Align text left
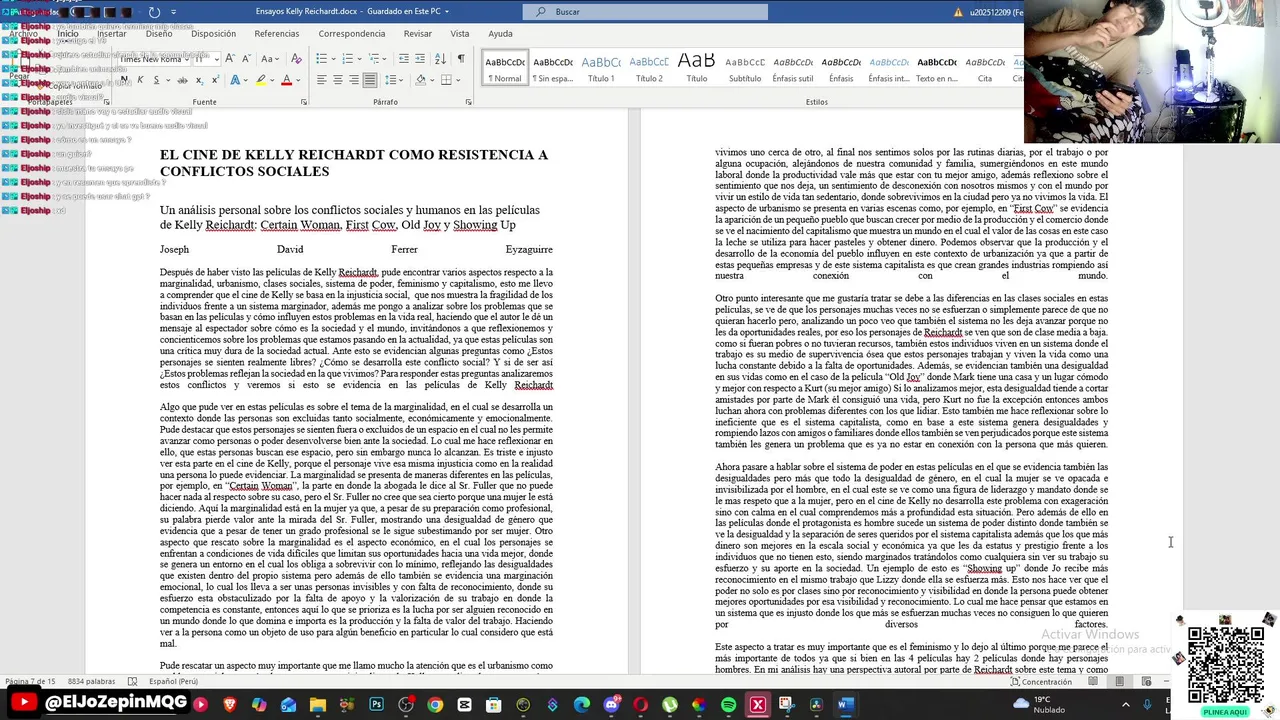Screen dimensions: 1280x720 click(x=322, y=80)
